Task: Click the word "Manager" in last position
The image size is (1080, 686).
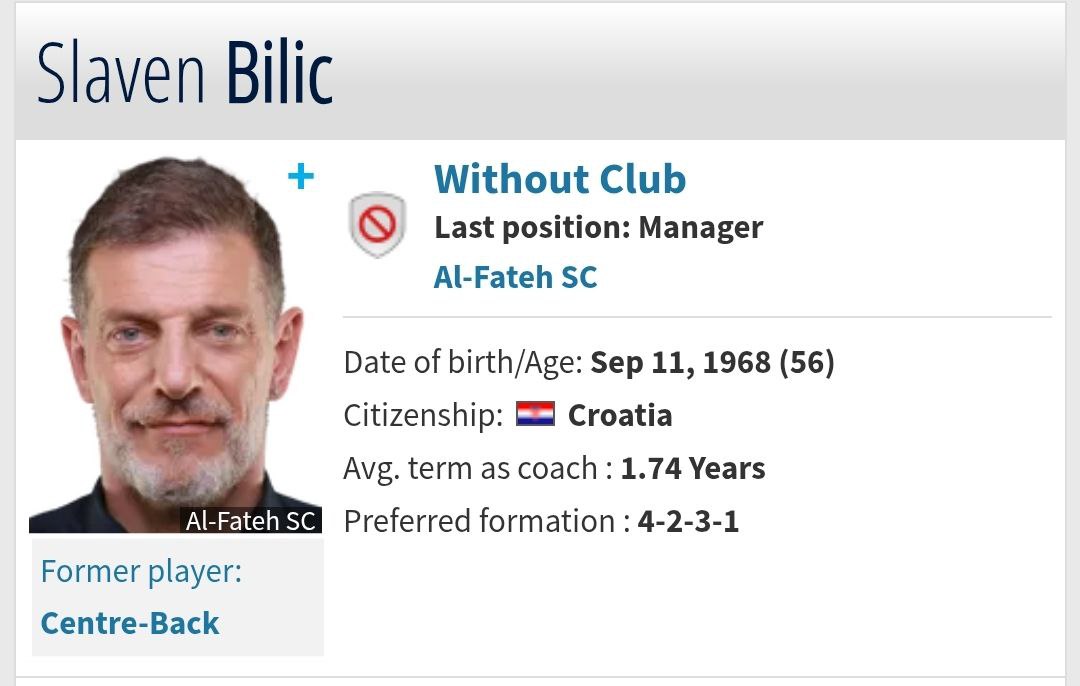Action: click(x=700, y=228)
